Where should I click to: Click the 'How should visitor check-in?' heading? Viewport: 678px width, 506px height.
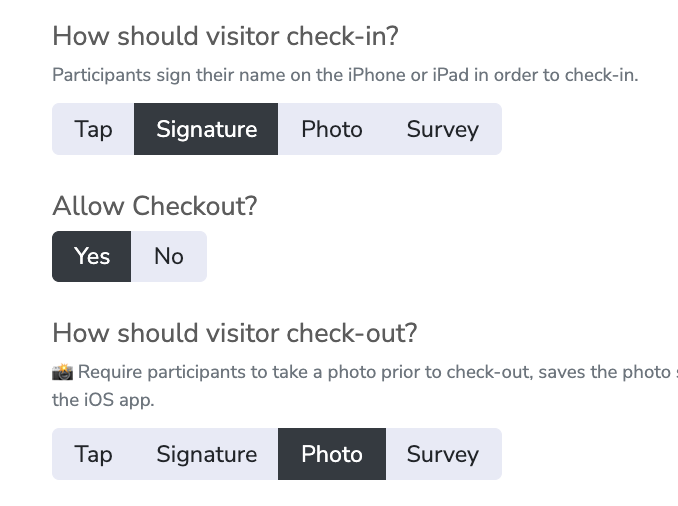[x=225, y=36]
